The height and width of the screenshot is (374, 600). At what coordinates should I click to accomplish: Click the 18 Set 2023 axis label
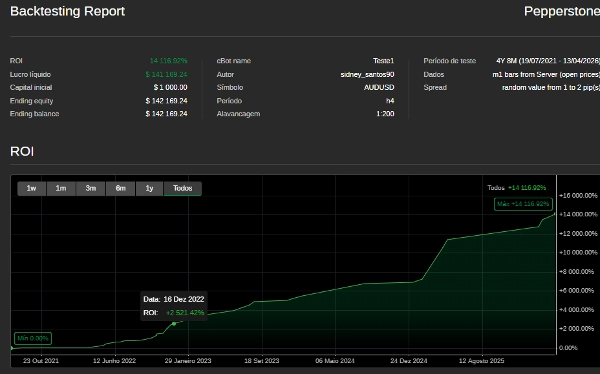[x=262, y=361]
